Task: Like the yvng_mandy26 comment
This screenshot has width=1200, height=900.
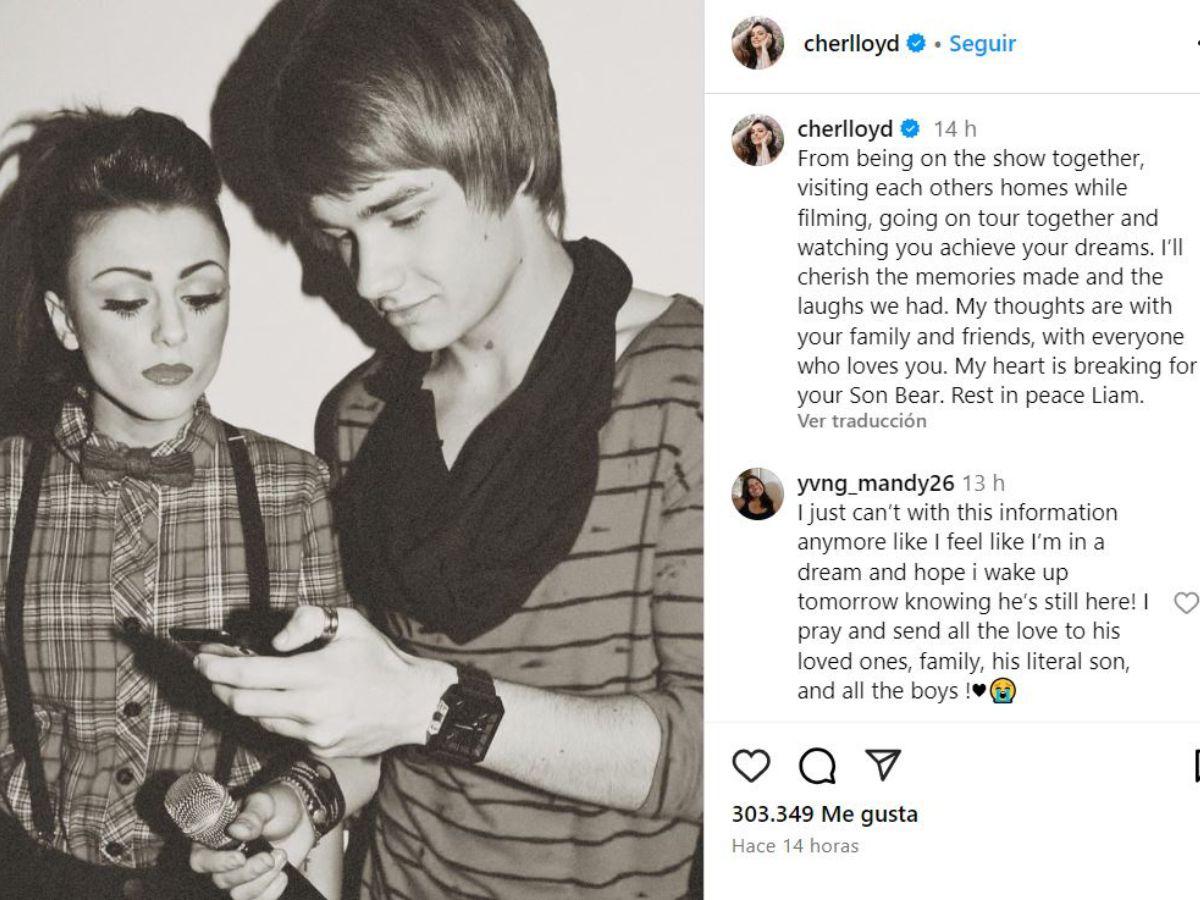Action: (x=1185, y=603)
